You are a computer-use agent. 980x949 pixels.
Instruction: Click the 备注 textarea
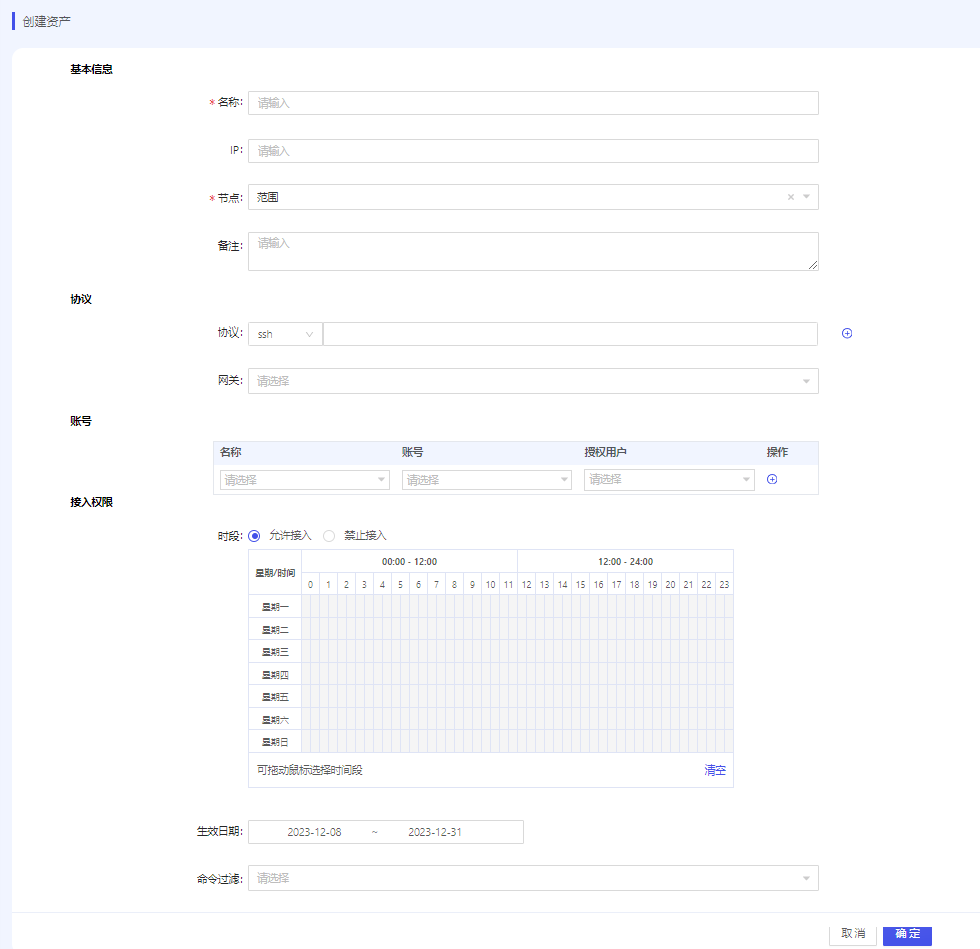pyautogui.click(x=532, y=251)
